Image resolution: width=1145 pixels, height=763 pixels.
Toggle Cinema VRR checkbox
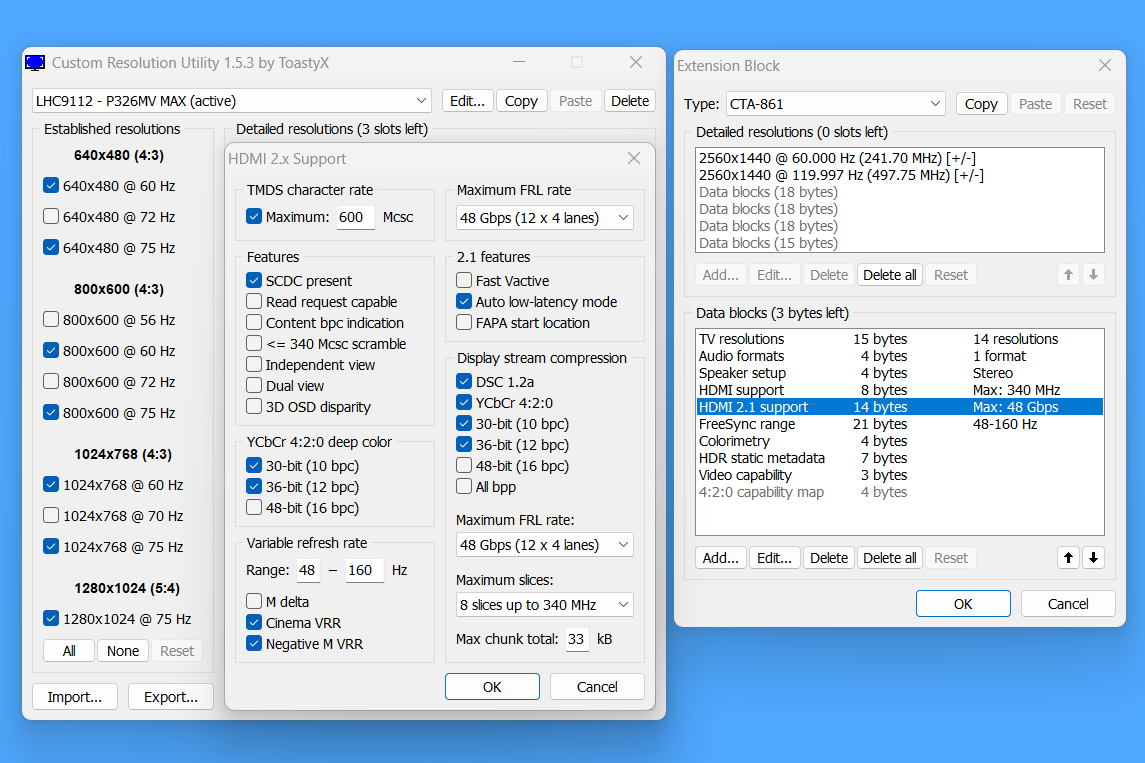[254, 623]
